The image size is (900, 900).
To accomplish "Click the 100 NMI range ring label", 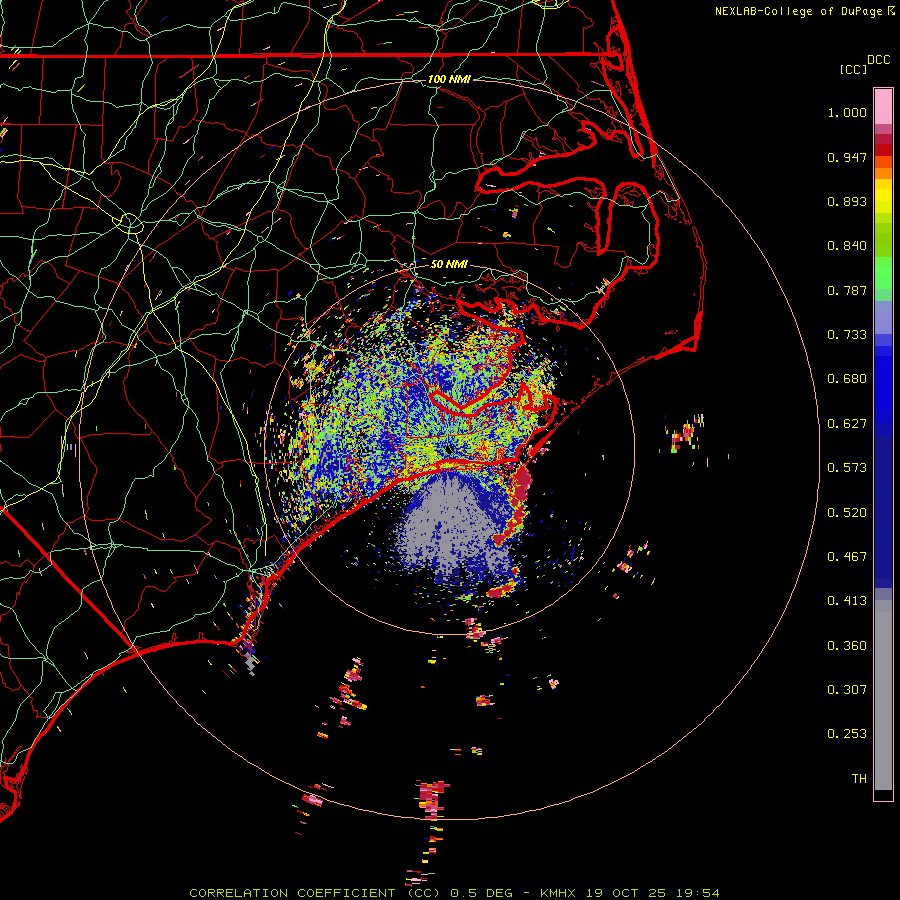I will 449,79.
